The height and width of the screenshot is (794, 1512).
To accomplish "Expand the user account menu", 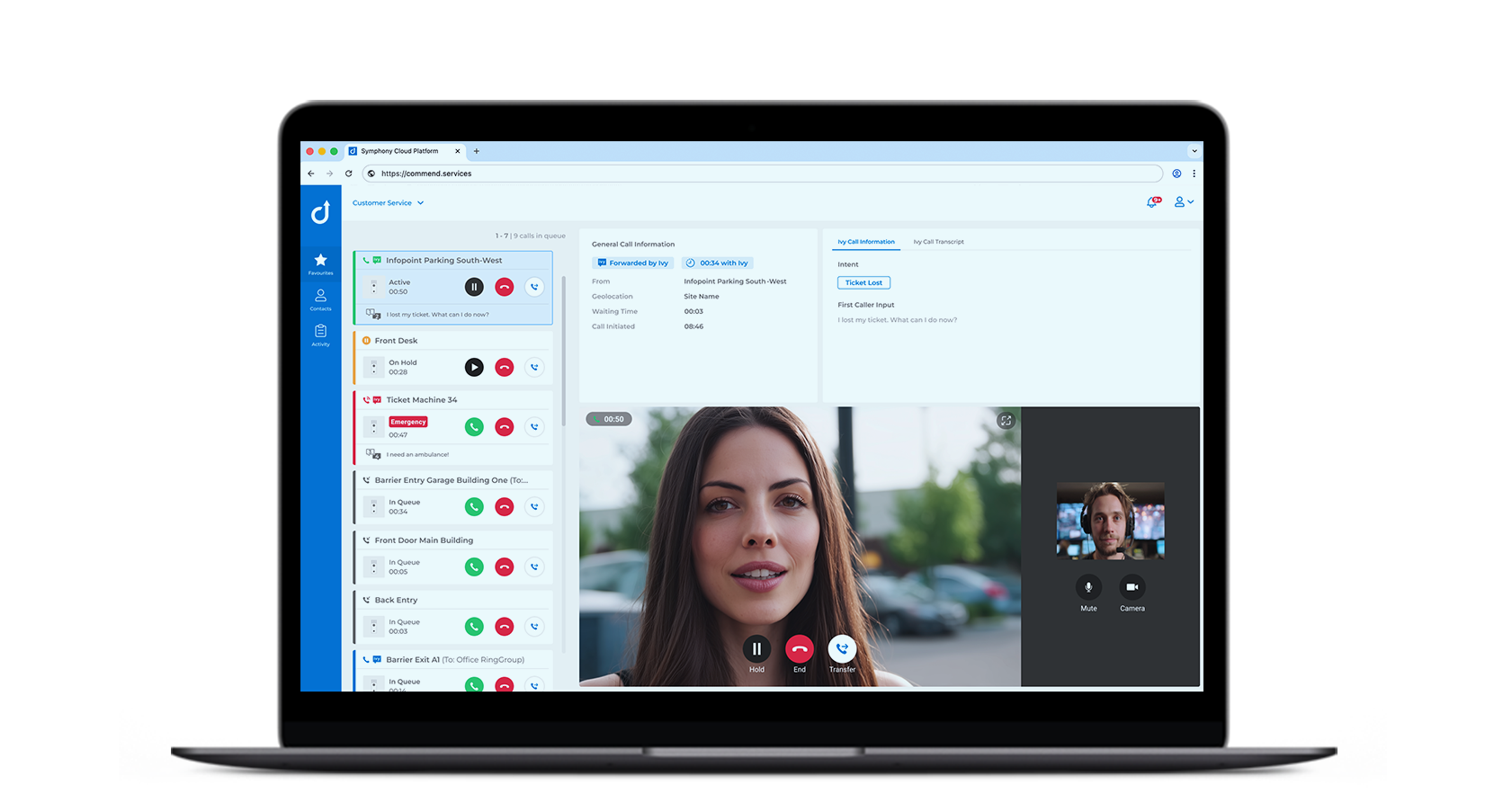I will tap(1184, 202).
